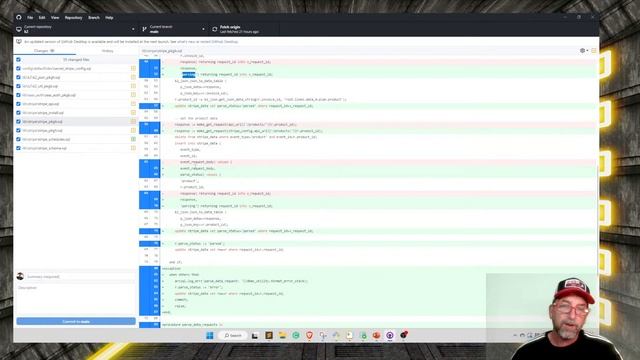Click the GitHub logo in the title bar

[x=19, y=17]
